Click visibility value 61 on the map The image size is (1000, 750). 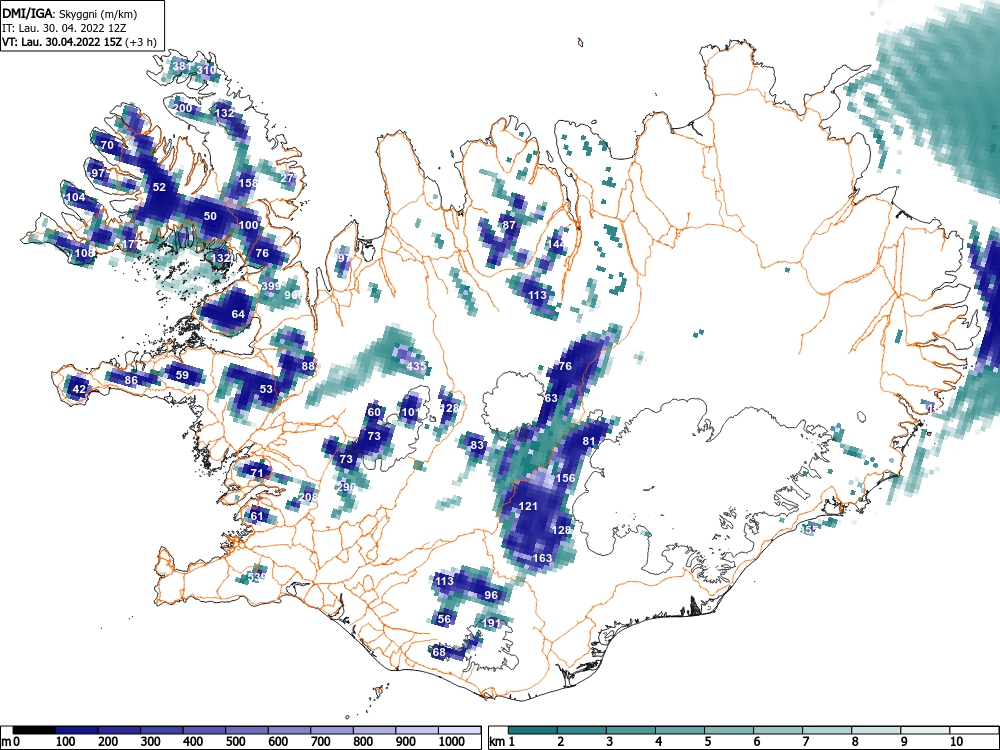coord(256,517)
